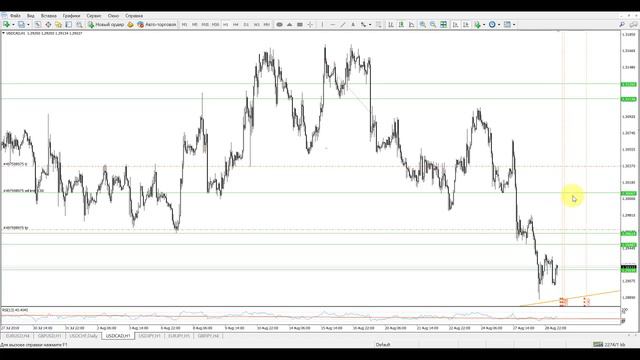Screen dimensions: 640x360
Task: Select the arrows objects tool
Action: (x=363, y=24)
